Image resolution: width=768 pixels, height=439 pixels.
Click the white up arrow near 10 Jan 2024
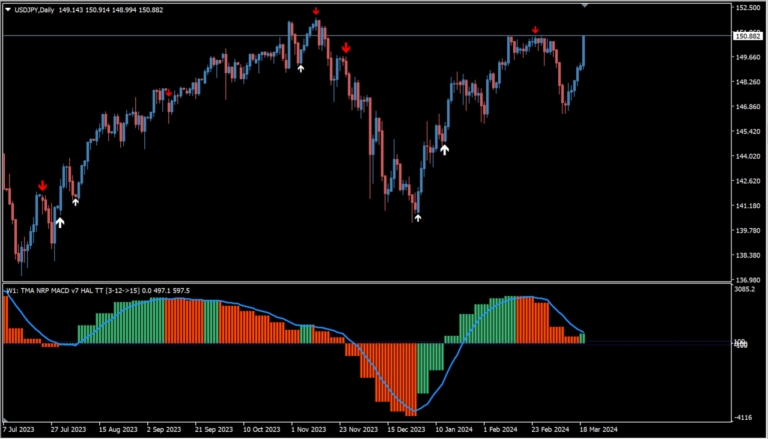(444, 150)
